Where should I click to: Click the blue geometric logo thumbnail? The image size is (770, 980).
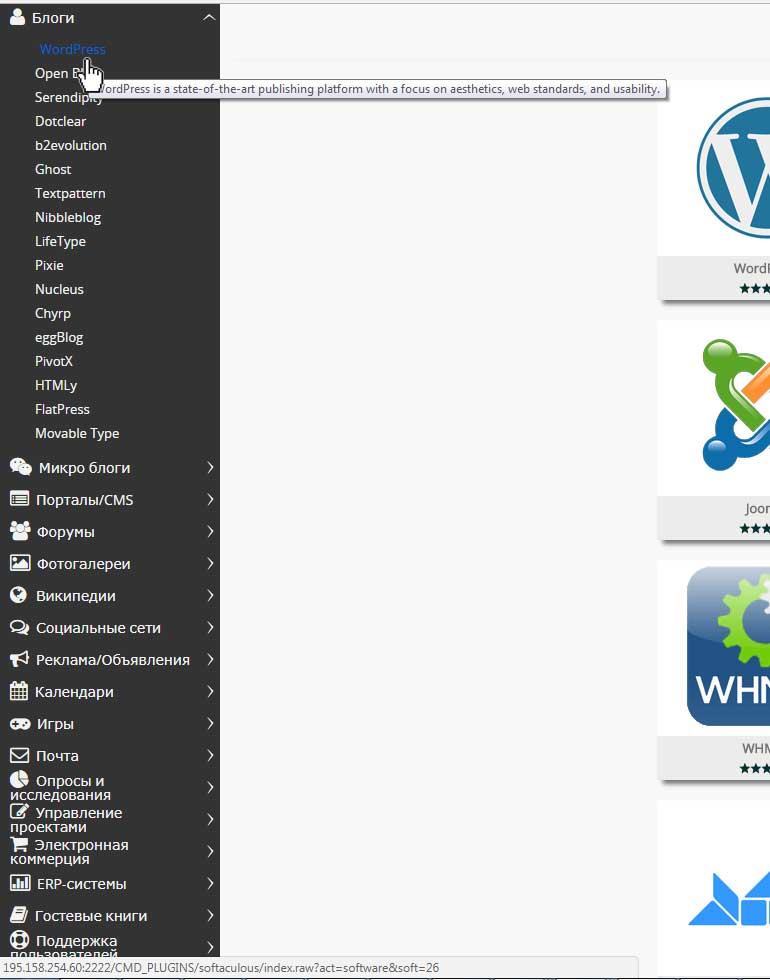(x=729, y=898)
